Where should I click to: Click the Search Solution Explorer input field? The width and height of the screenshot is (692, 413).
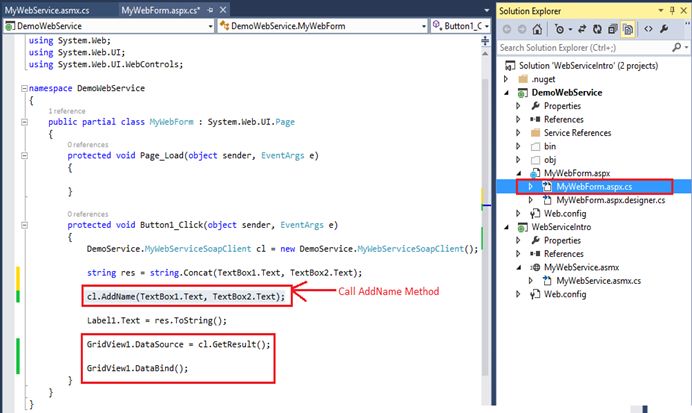tap(583, 47)
